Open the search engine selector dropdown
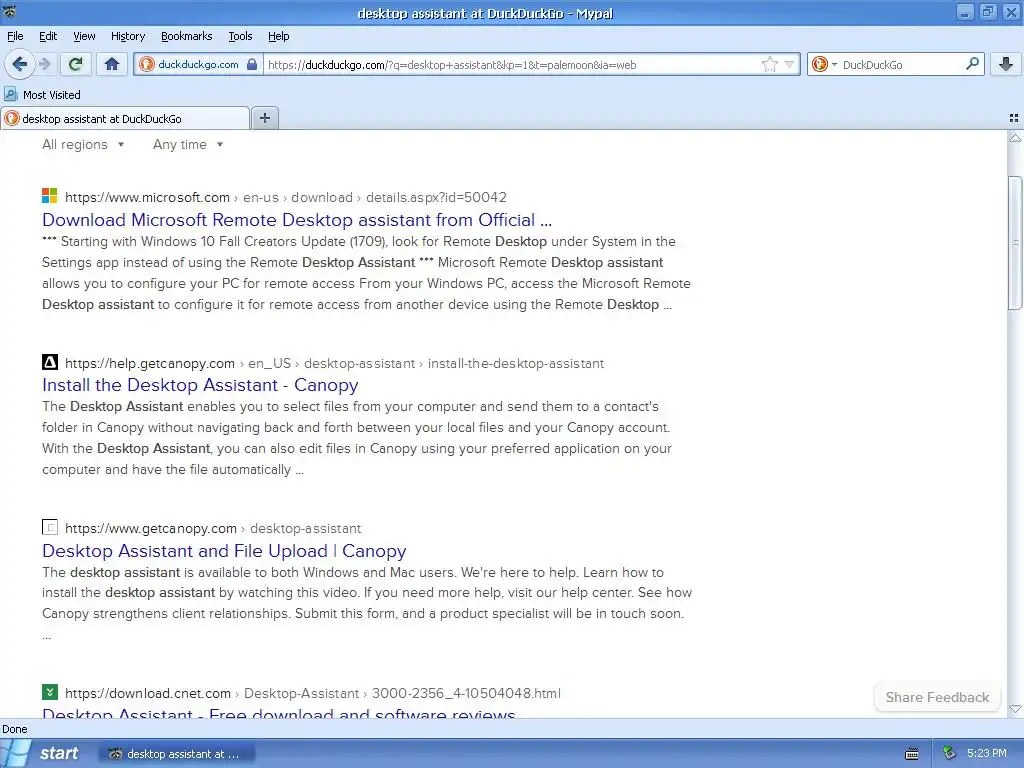 coord(824,64)
